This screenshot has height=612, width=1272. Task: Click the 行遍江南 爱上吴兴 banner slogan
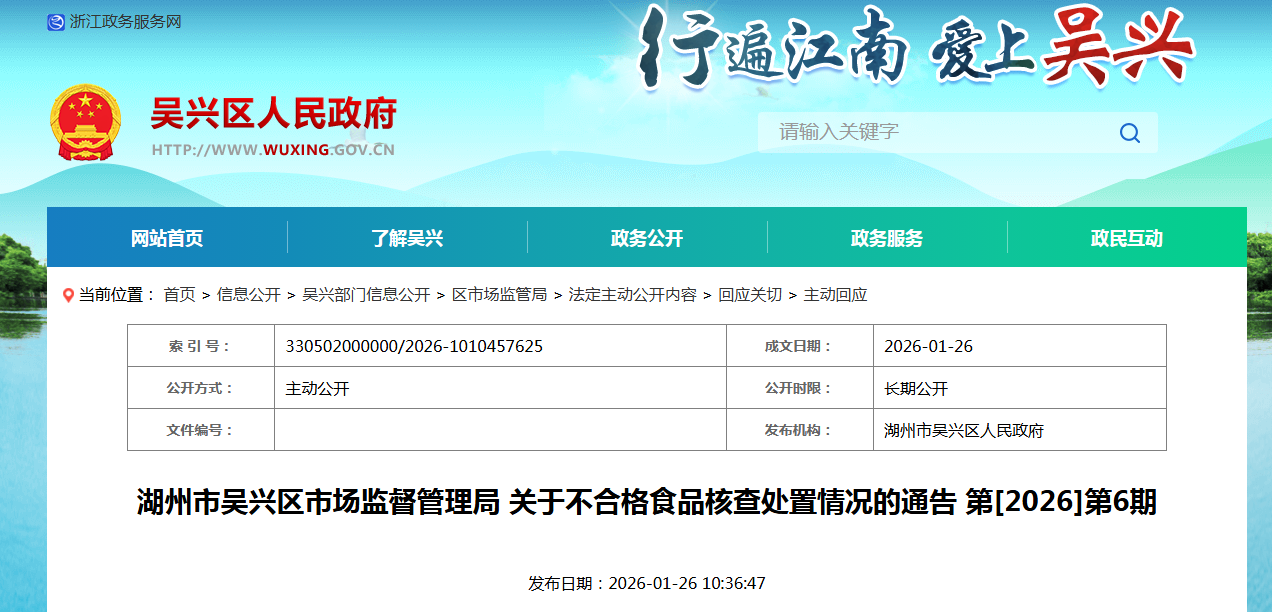[917, 47]
